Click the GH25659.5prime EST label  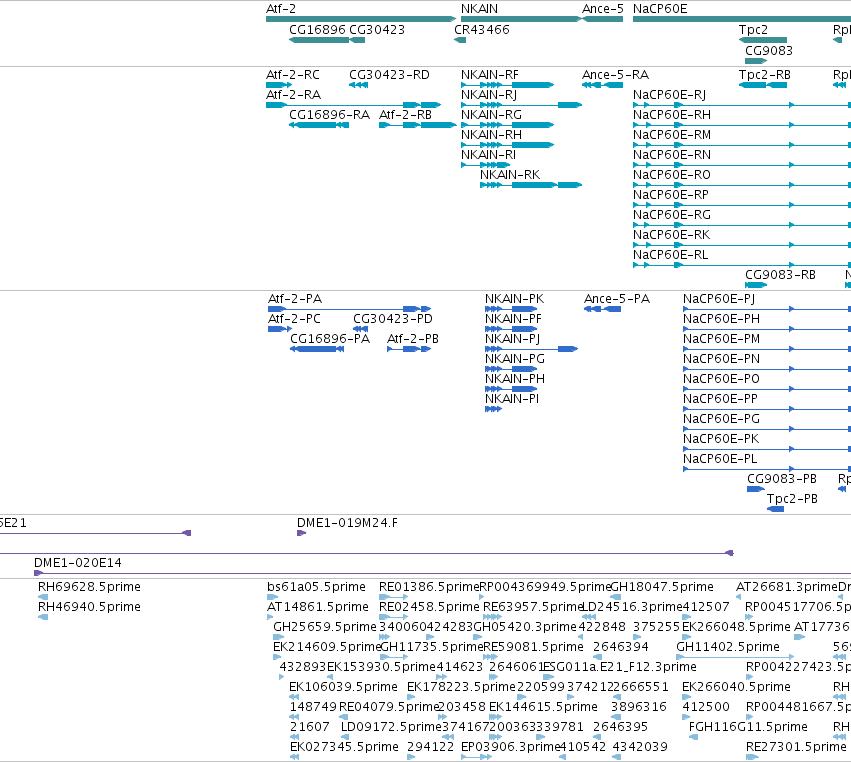coord(325,627)
